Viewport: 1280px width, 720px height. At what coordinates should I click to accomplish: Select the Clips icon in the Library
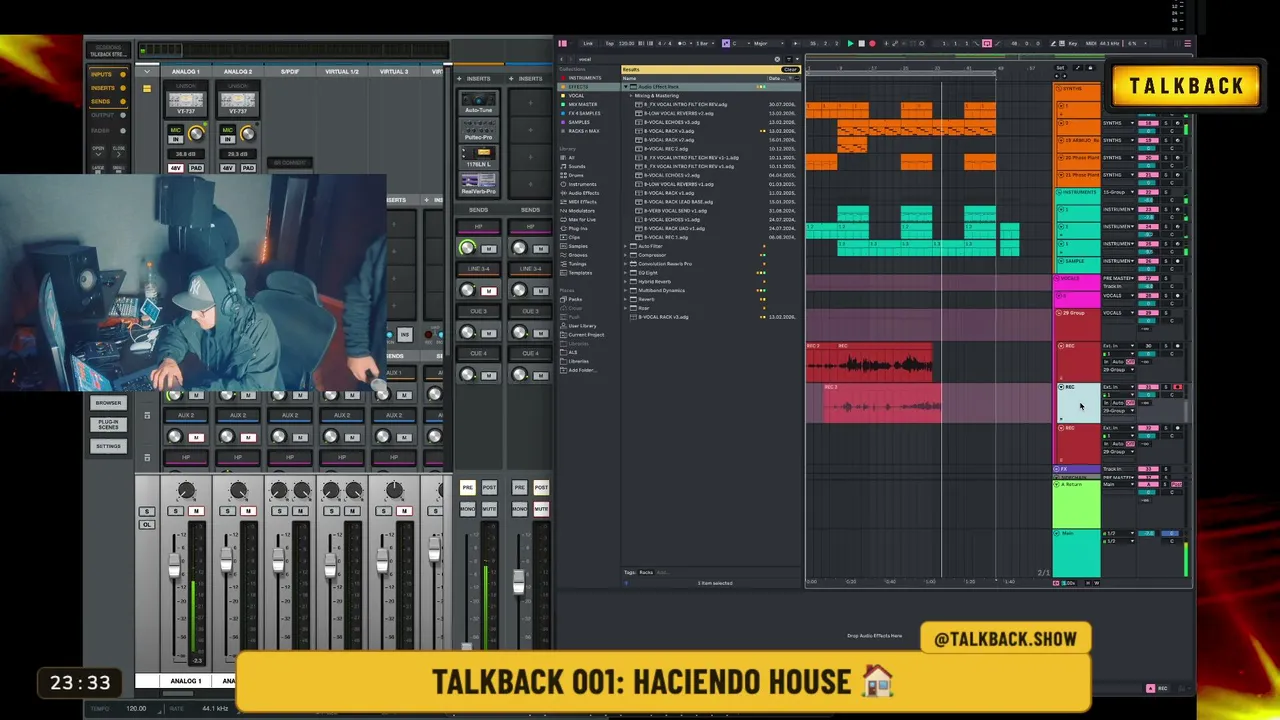point(564,237)
